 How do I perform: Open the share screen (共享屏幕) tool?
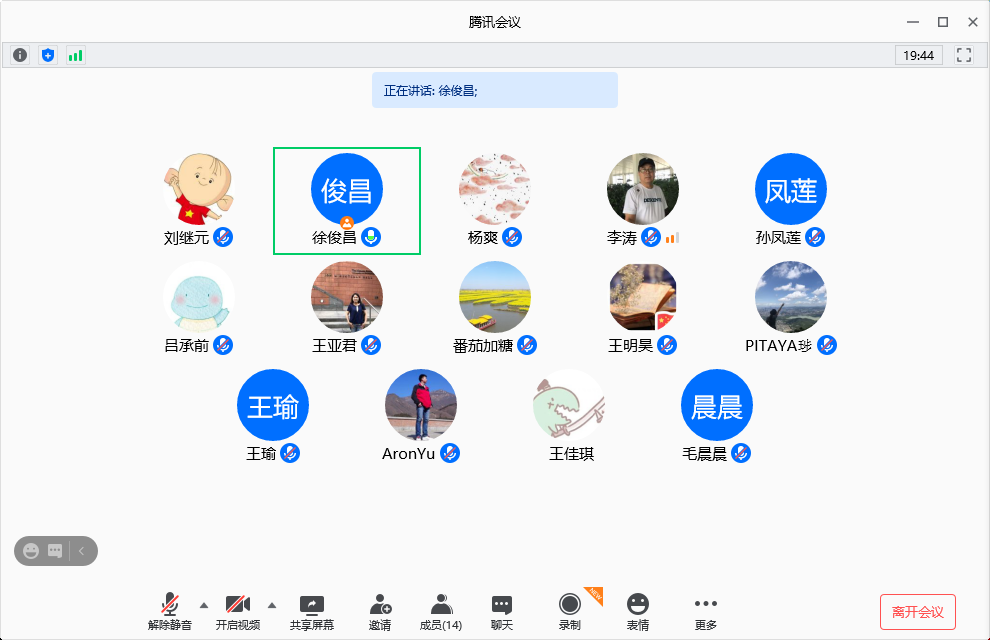(312, 611)
